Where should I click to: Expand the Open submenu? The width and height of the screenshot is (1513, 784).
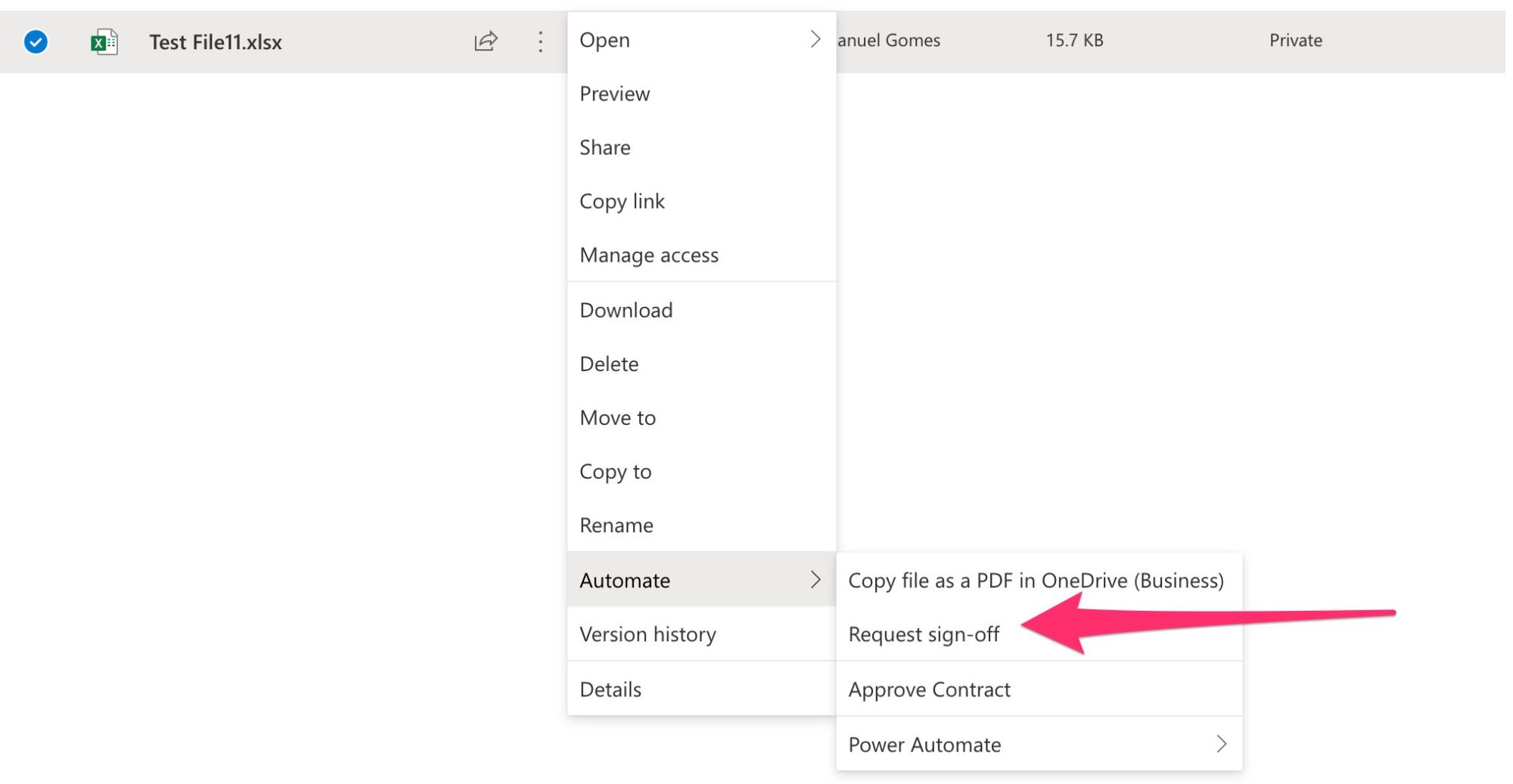tap(815, 39)
